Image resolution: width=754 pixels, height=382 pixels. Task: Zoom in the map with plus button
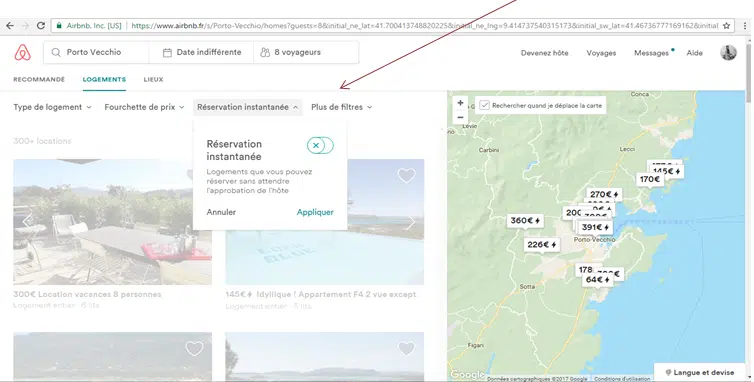(460, 102)
